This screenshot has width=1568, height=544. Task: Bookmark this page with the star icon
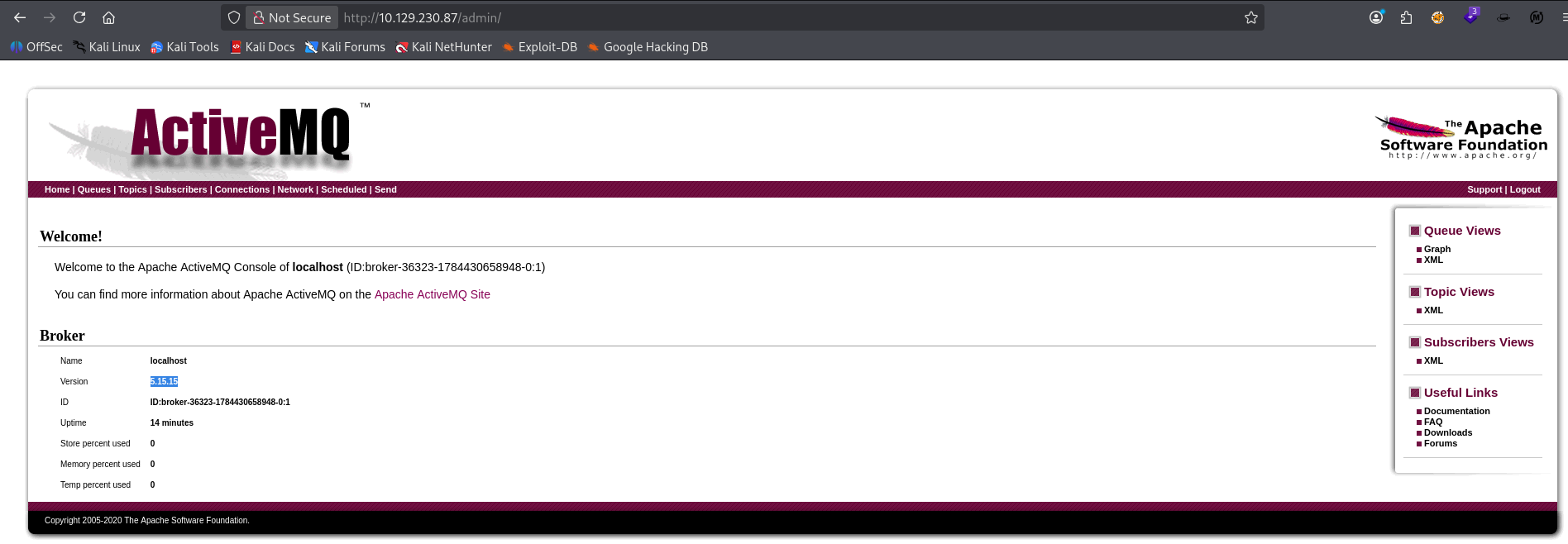pyautogui.click(x=1251, y=17)
